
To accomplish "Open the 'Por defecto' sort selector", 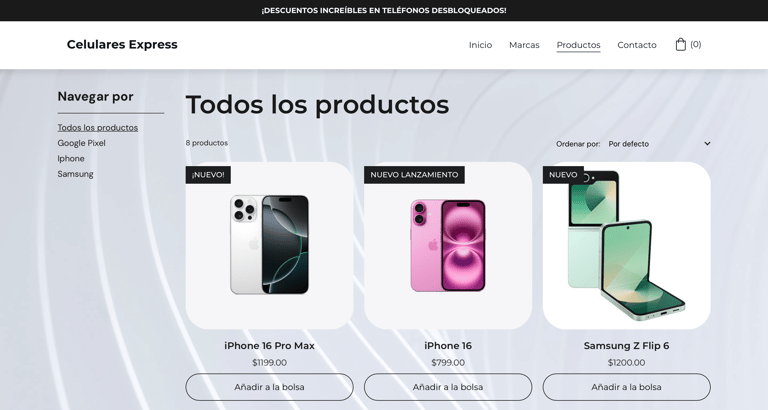I will pyautogui.click(x=659, y=144).
